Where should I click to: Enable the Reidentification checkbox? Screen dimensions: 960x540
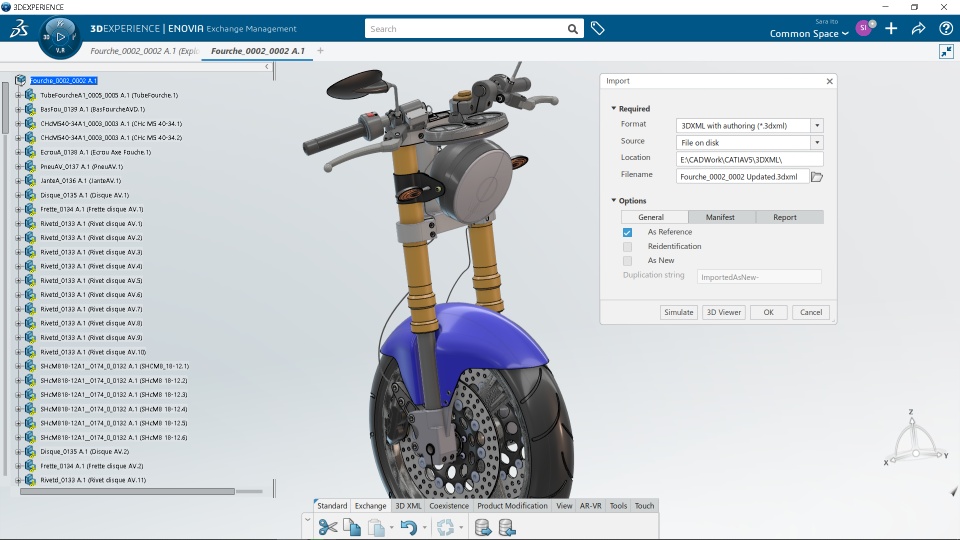(x=628, y=247)
